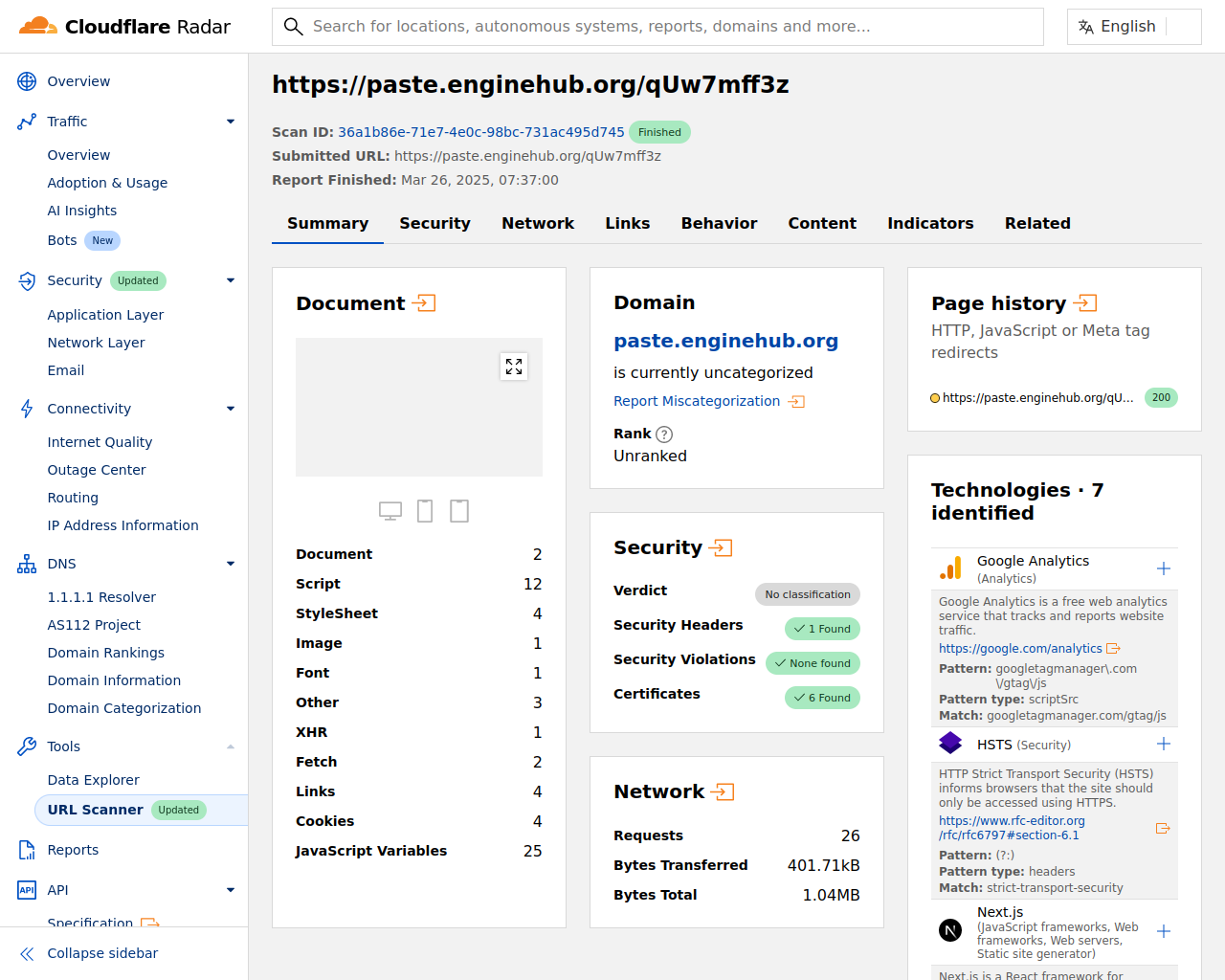This screenshot has width=1225, height=980.
Task: Click the DNS hierarchy icon
Action: point(27,564)
